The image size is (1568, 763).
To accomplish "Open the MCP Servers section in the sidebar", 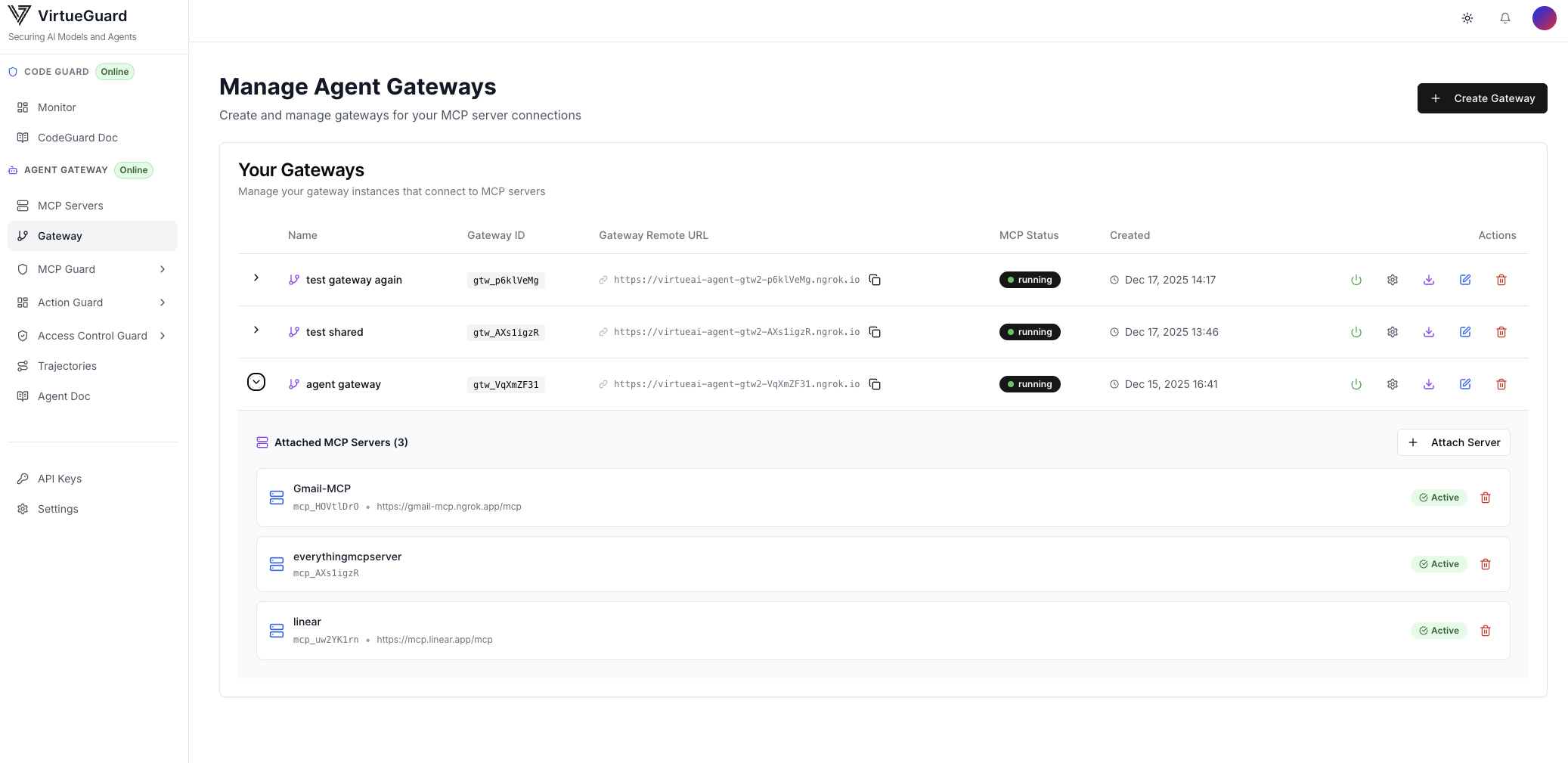I will pos(71,206).
